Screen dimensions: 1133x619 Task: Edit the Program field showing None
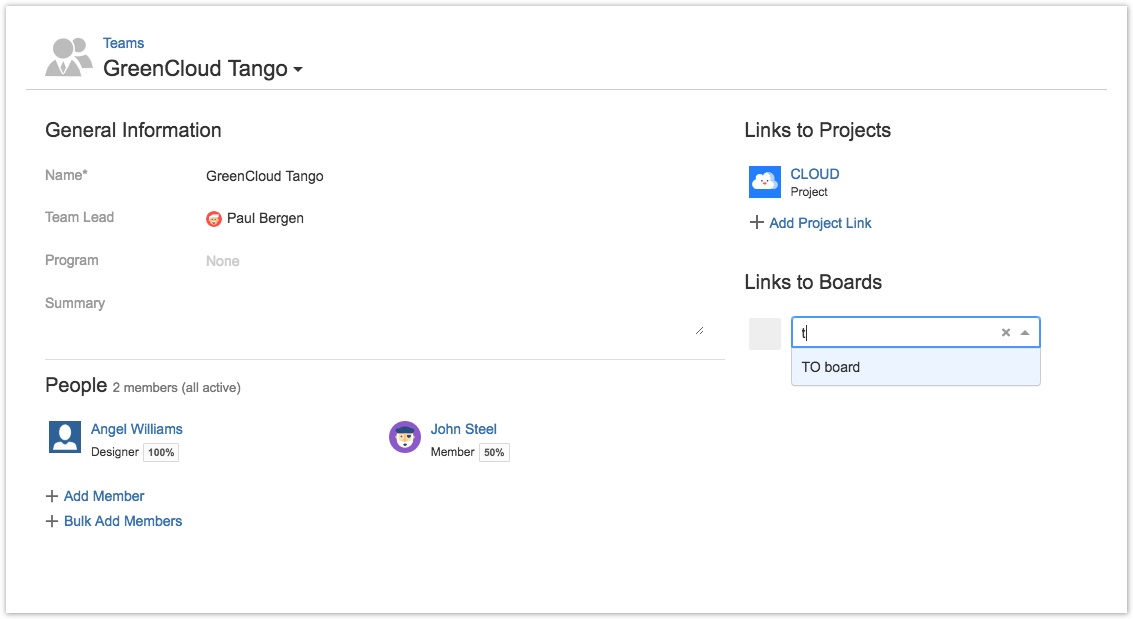pos(223,261)
